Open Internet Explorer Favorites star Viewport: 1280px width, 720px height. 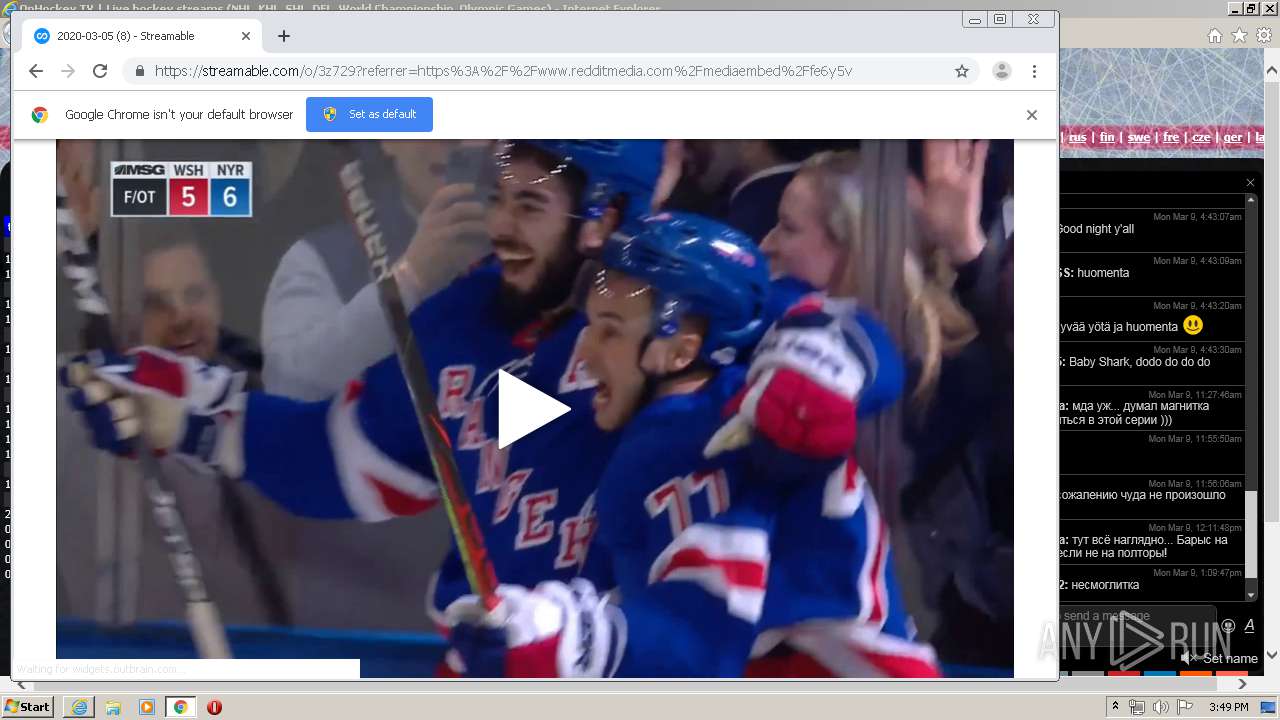click(1239, 35)
